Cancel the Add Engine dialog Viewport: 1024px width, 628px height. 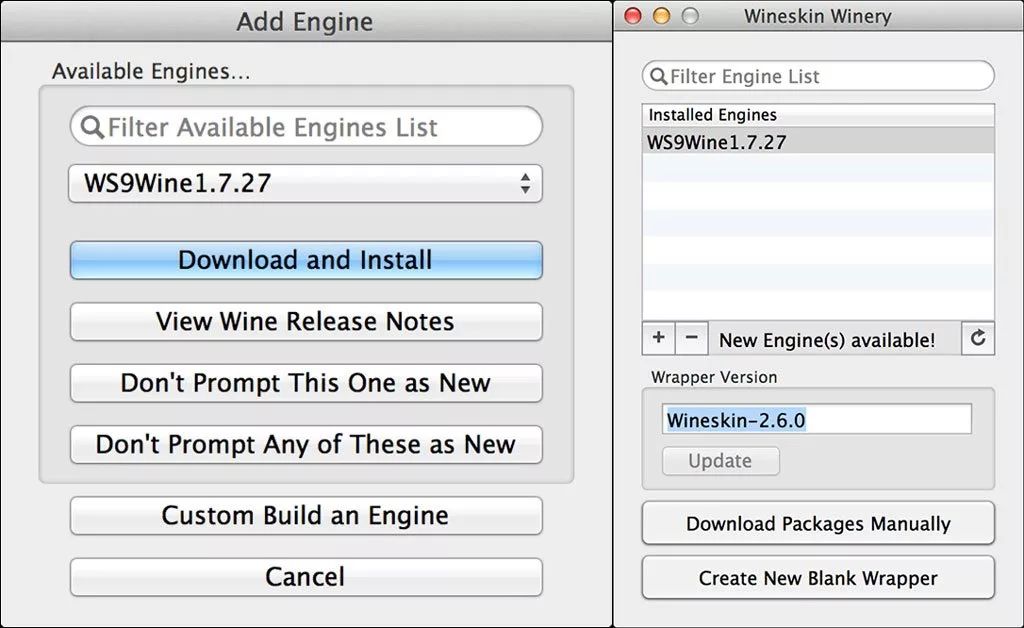[306, 576]
